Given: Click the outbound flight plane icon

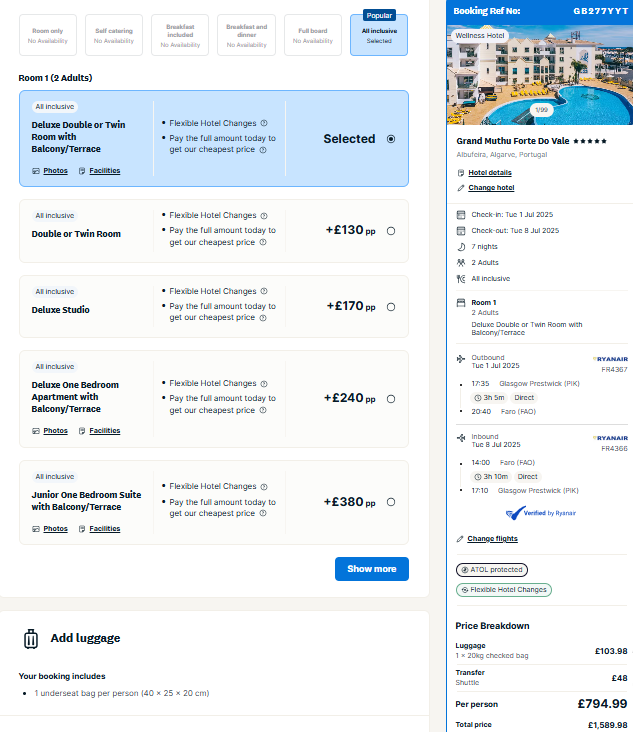Looking at the screenshot, I should pyautogui.click(x=461, y=359).
